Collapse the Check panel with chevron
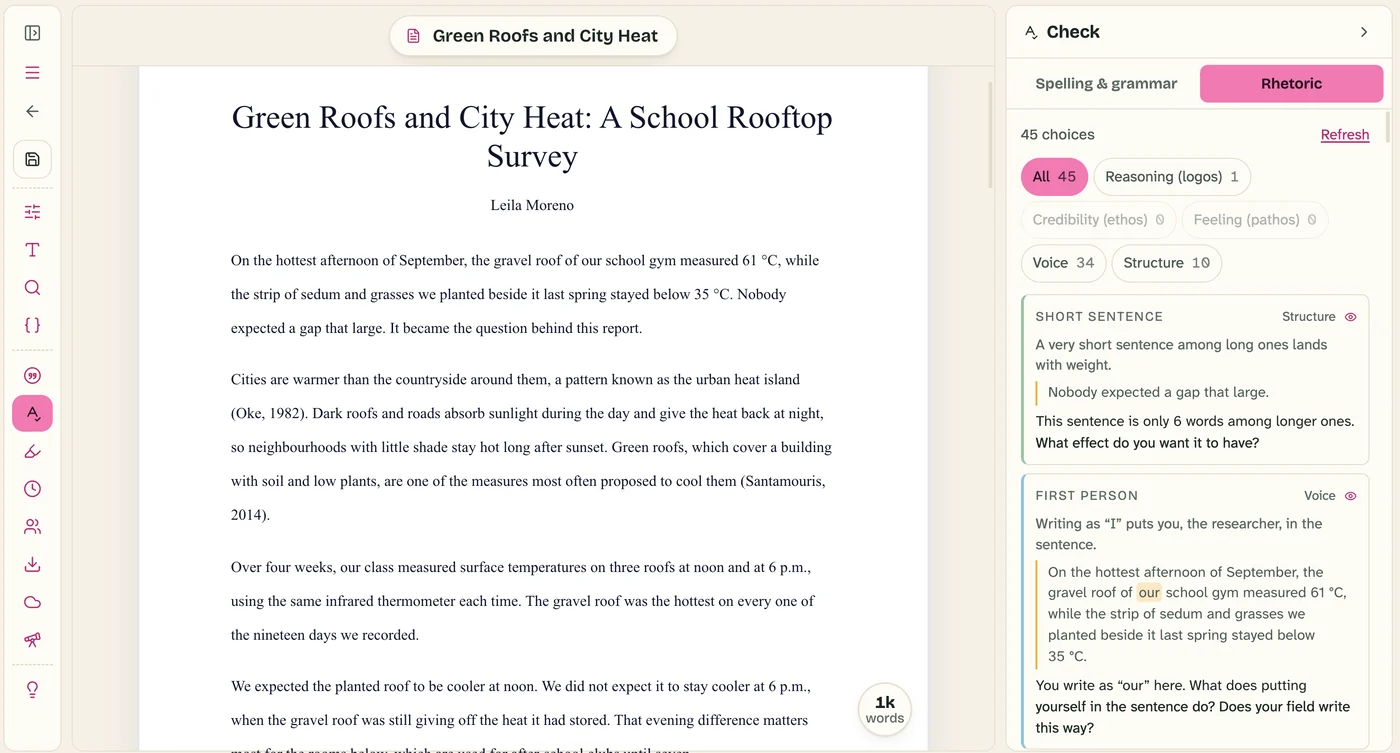 [1364, 32]
